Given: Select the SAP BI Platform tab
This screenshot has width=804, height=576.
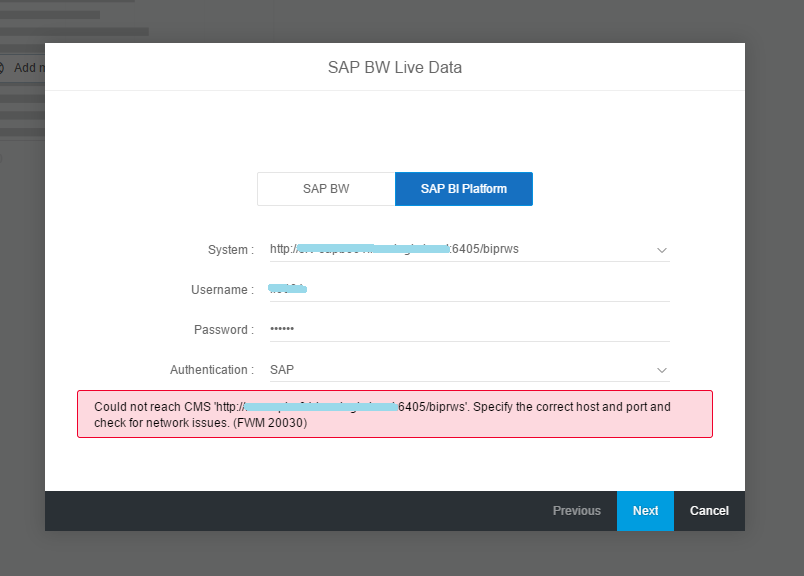Looking at the screenshot, I should tap(464, 189).
